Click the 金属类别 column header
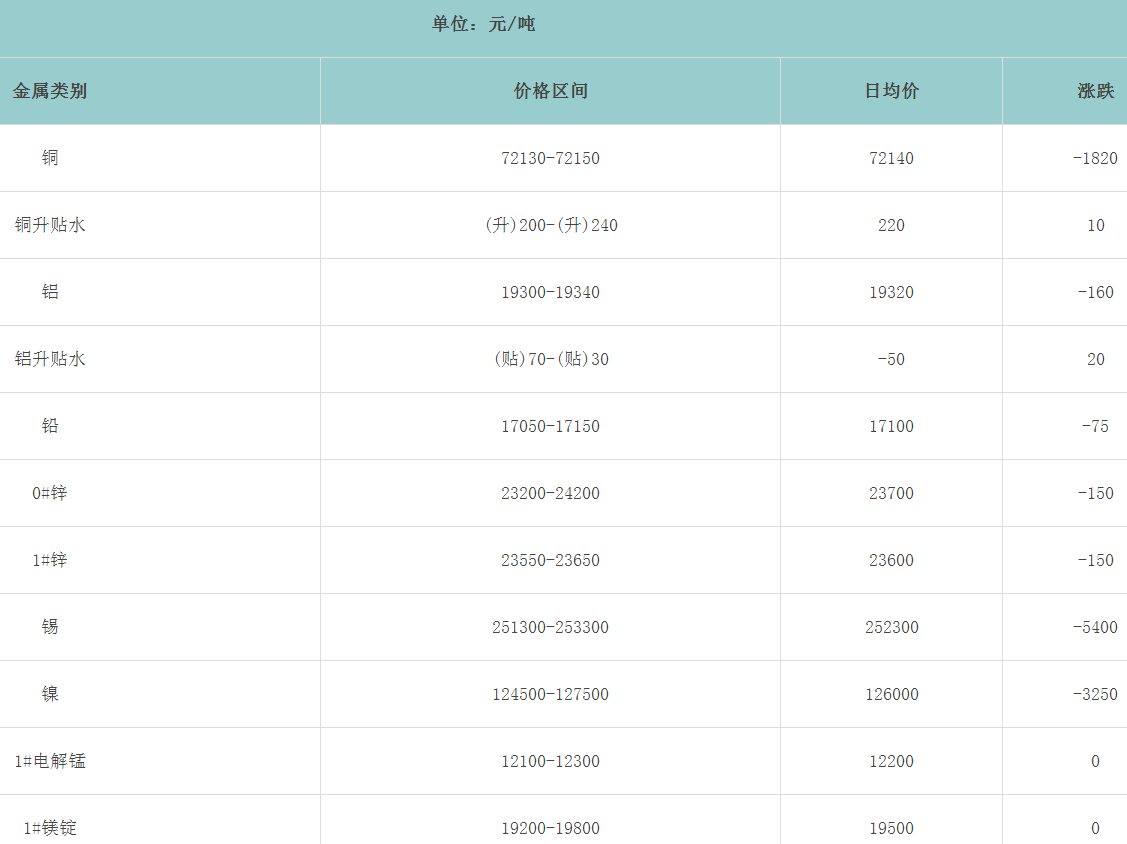The image size is (1127, 844). 50,91
